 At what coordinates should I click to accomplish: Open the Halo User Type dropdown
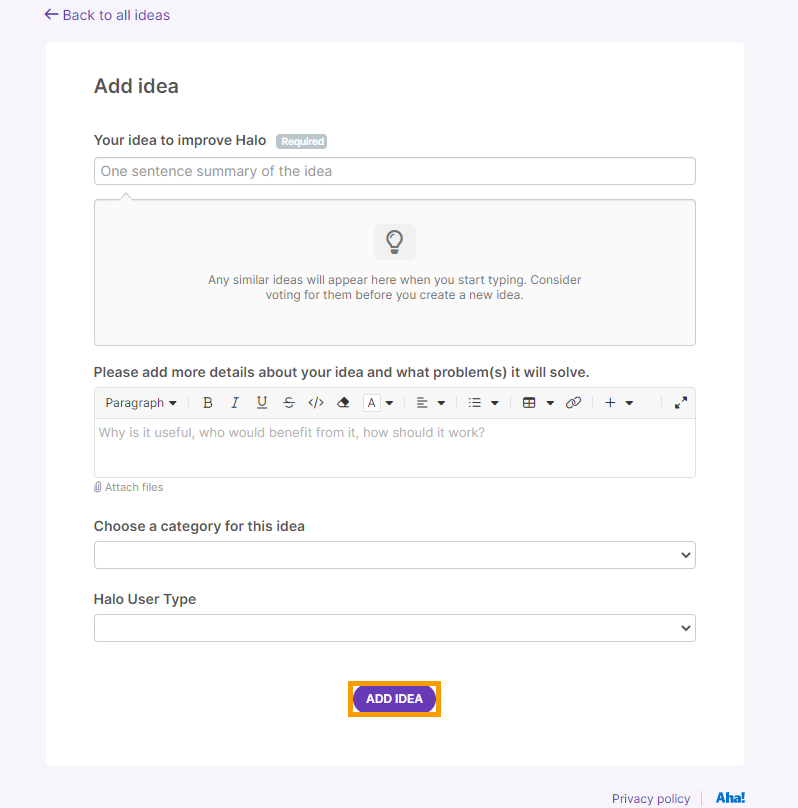pos(395,628)
